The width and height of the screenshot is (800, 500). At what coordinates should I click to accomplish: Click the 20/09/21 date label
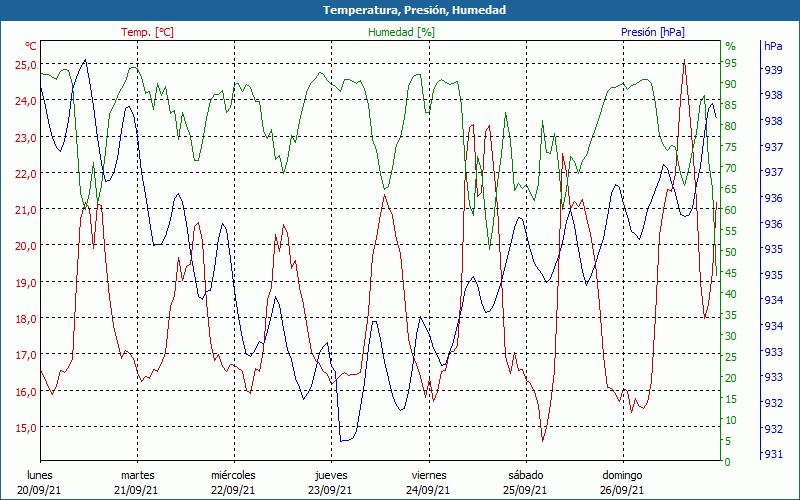coord(39,491)
